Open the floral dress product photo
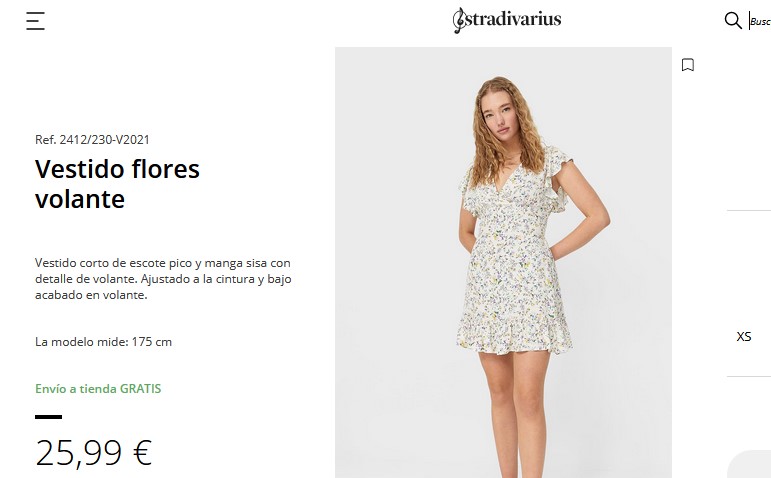Image resolution: width=771 pixels, height=478 pixels. click(x=503, y=262)
